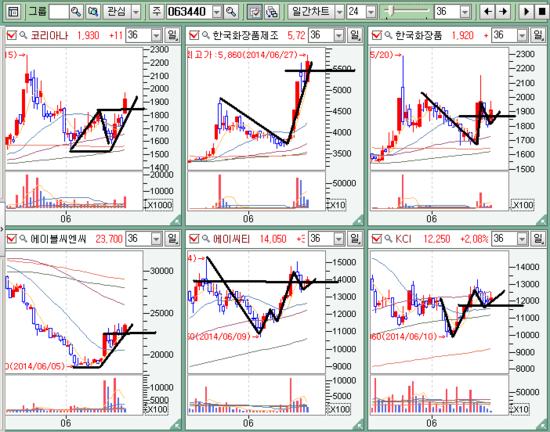Edit stock code field 063440
The width and height of the screenshot is (550, 432).
pyautogui.click(x=189, y=12)
